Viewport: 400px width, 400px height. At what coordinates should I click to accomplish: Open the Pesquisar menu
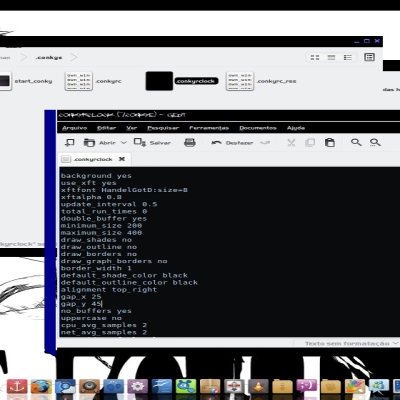pyautogui.click(x=163, y=128)
